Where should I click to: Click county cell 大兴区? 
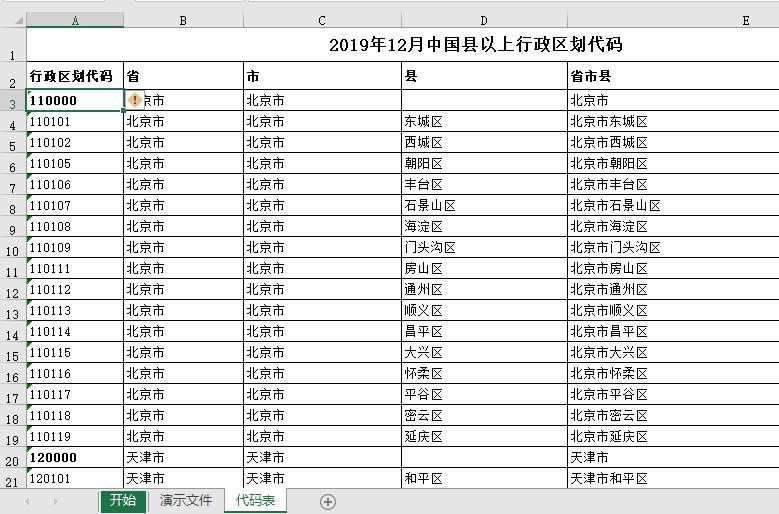click(484, 353)
